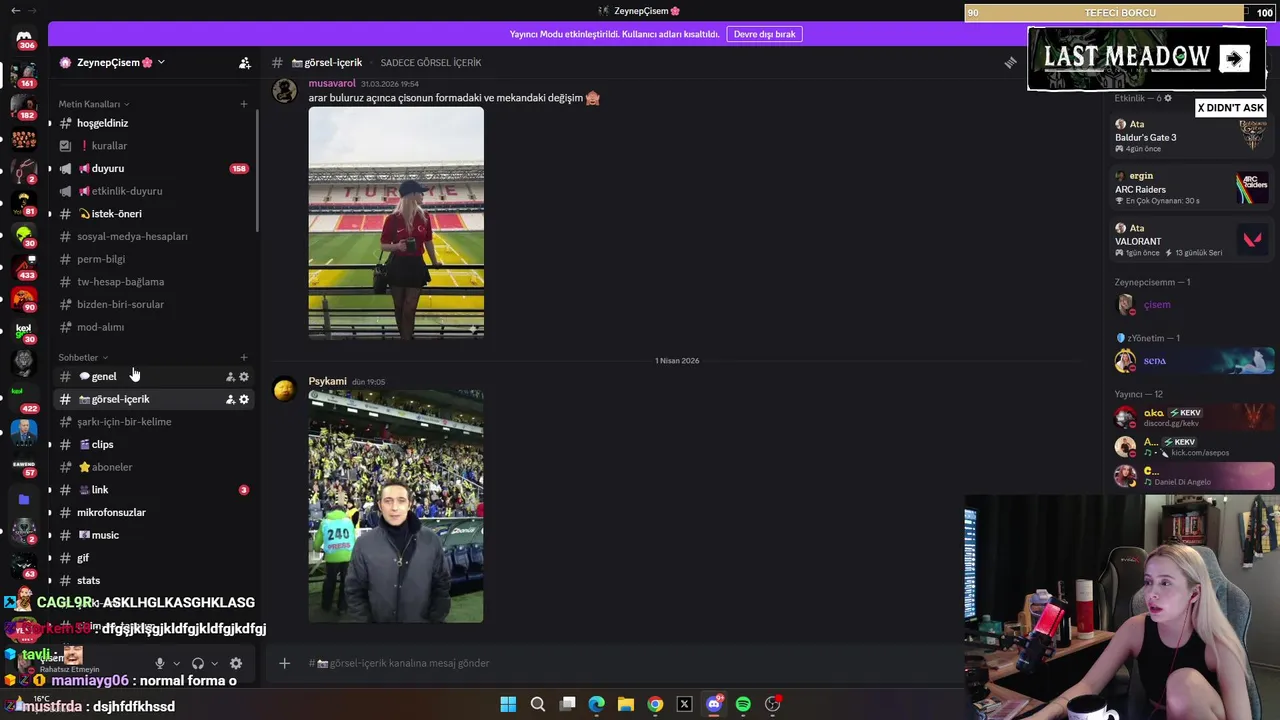The width and height of the screenshot is (1280, 720).
Task: Switch to Discord in taskbar
Action: [x=714, y=704]
